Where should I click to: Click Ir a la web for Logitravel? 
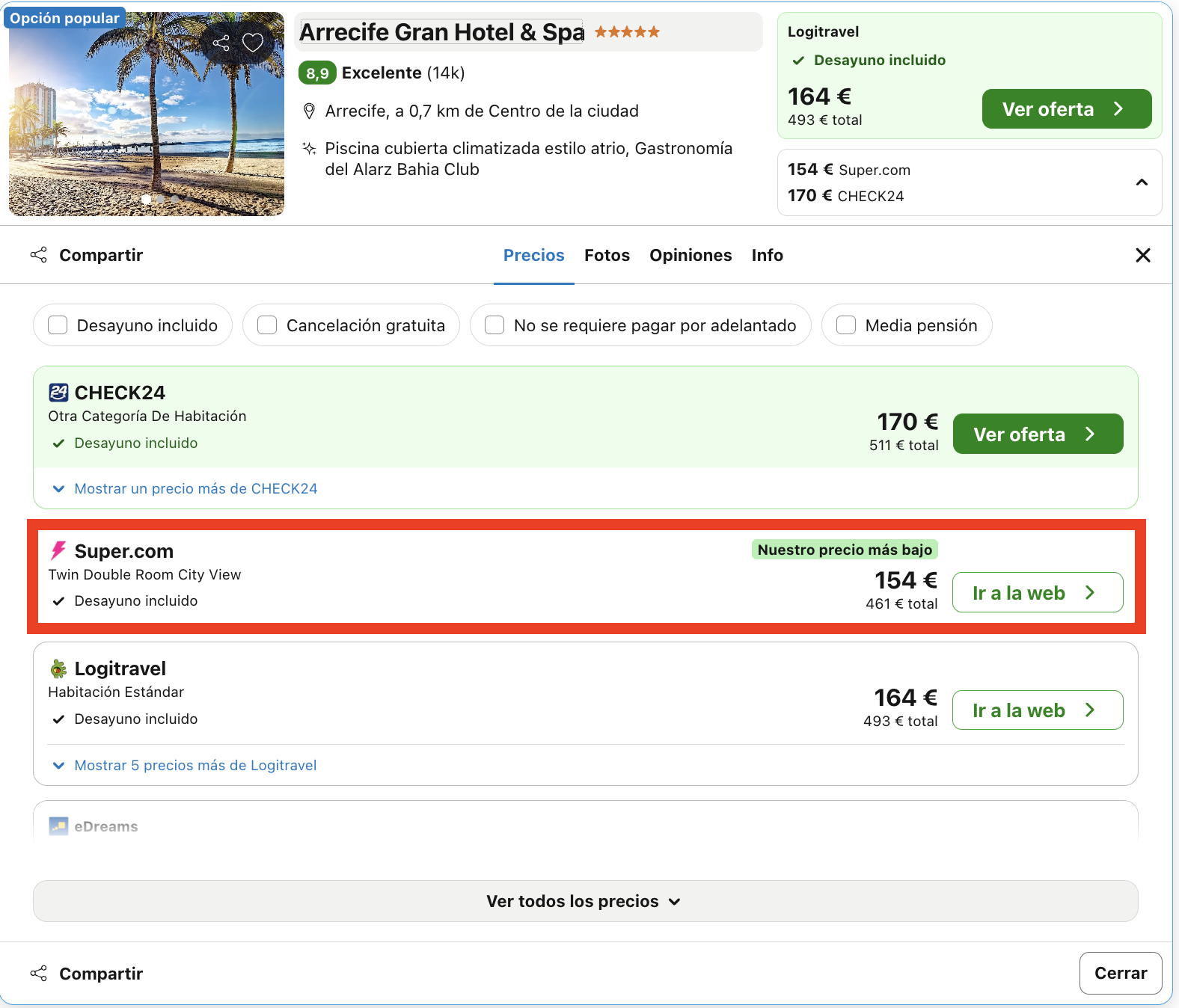[1038, 710]
